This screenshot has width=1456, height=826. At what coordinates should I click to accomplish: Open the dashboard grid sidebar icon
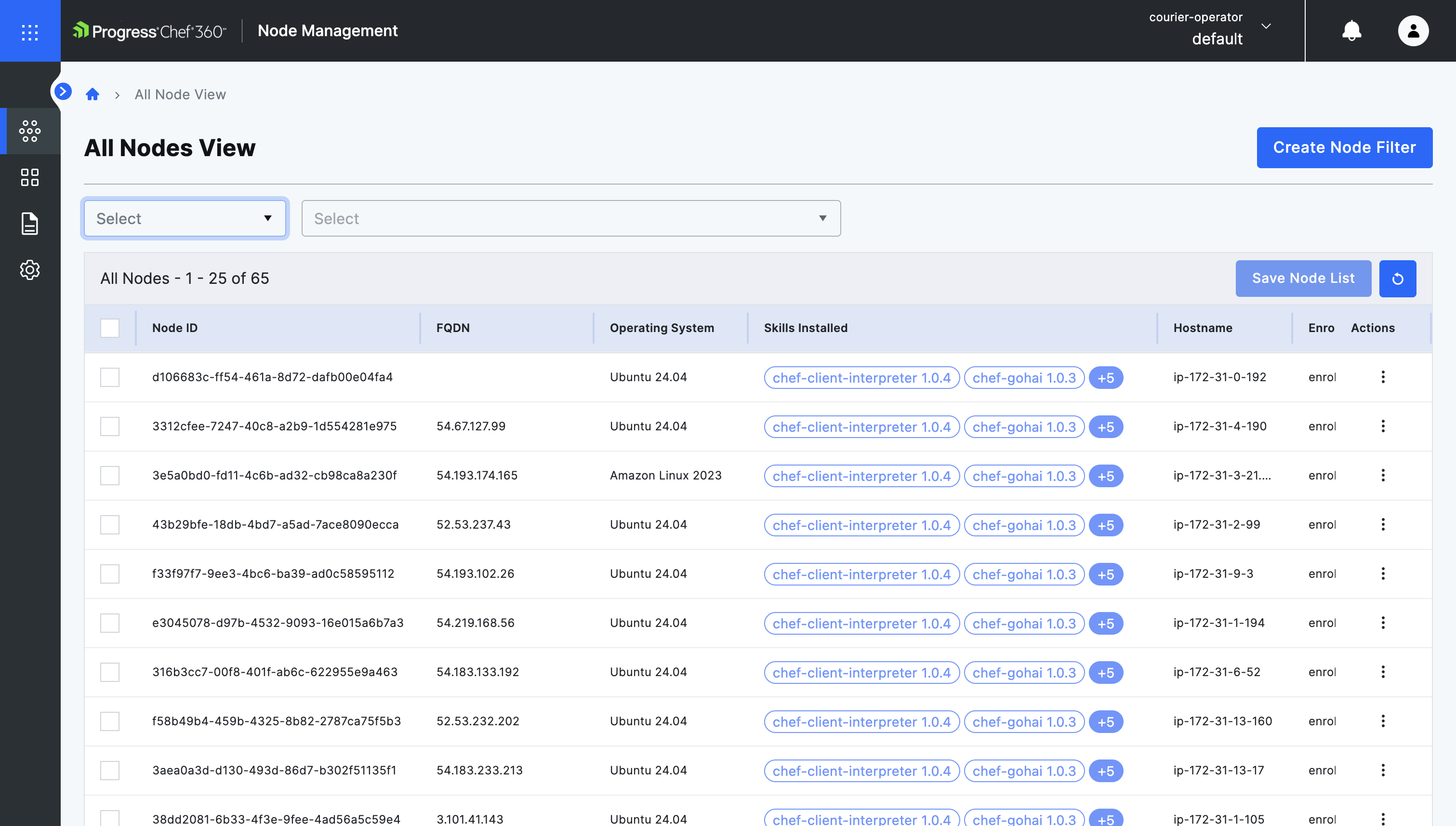[x=30, y=177]
